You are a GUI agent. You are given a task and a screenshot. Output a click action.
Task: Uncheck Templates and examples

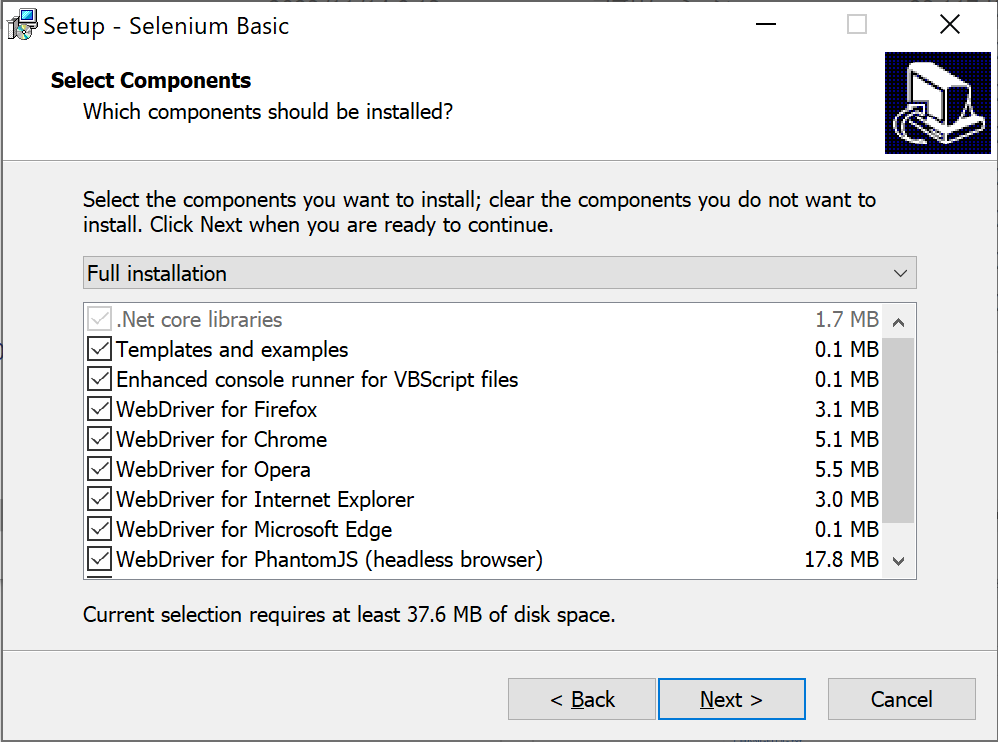(97, 349)
